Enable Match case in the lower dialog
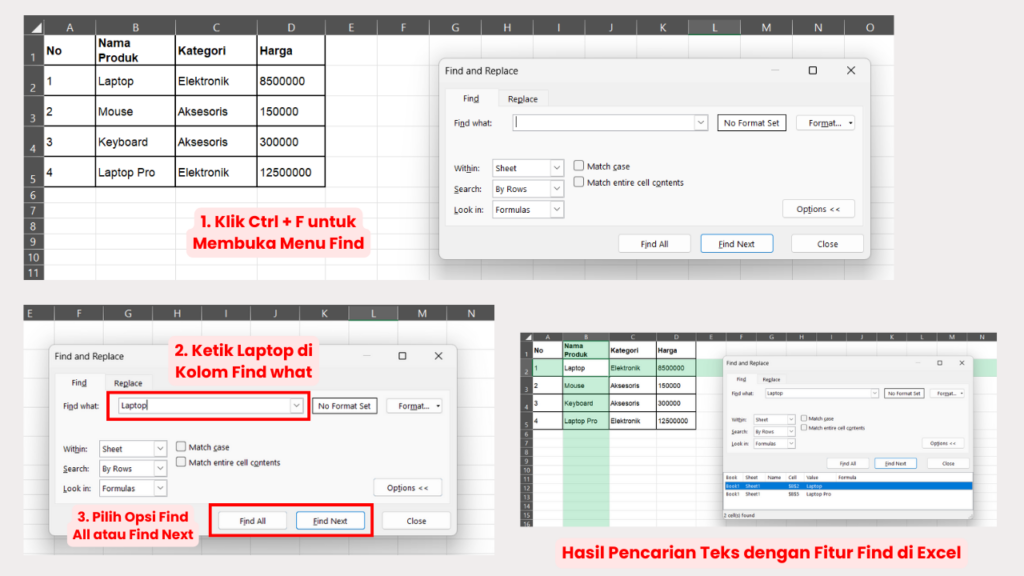Image resolution: width=1024 pixels, height=576 pixels. click(182, 447)
